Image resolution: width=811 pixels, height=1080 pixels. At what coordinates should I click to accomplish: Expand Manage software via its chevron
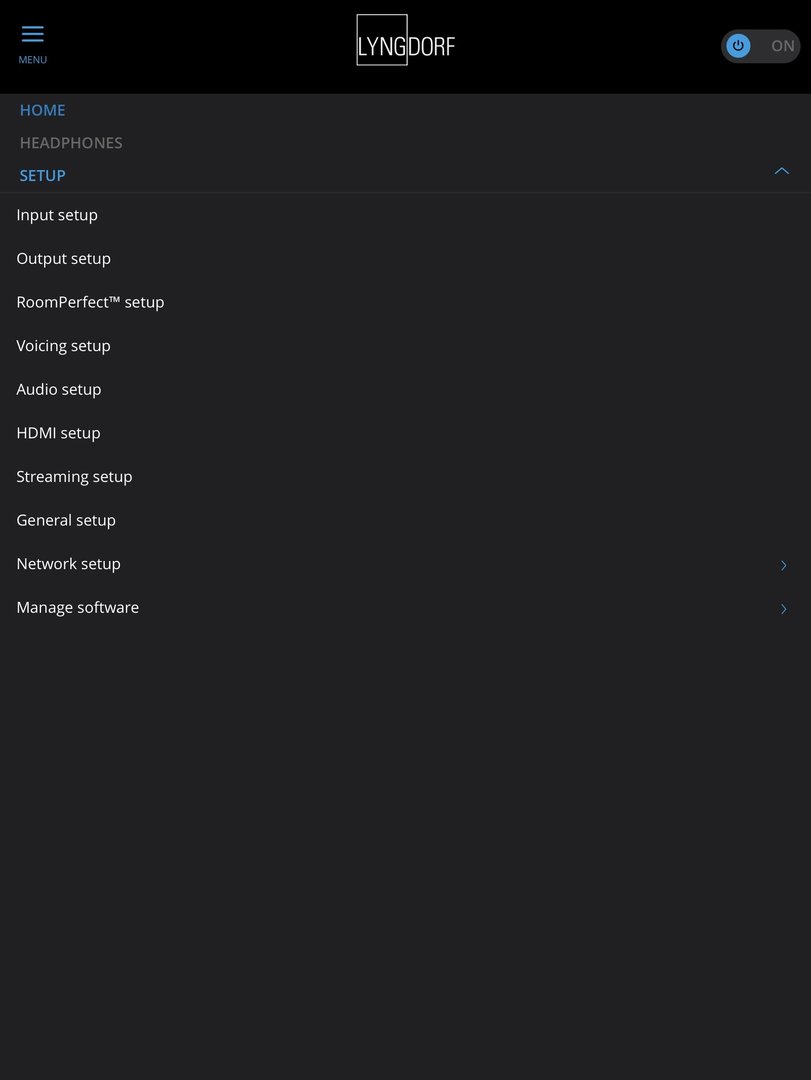tap(784, 608)
